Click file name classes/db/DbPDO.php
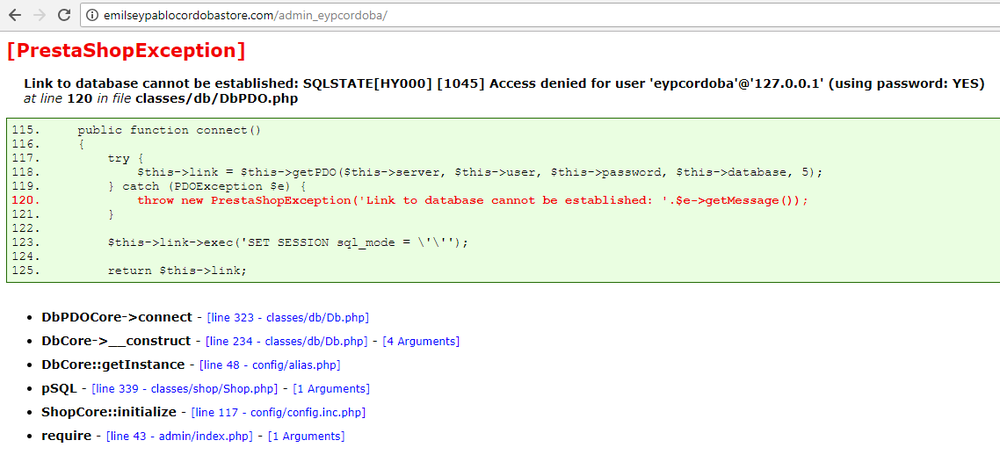 tap(216, 99)
